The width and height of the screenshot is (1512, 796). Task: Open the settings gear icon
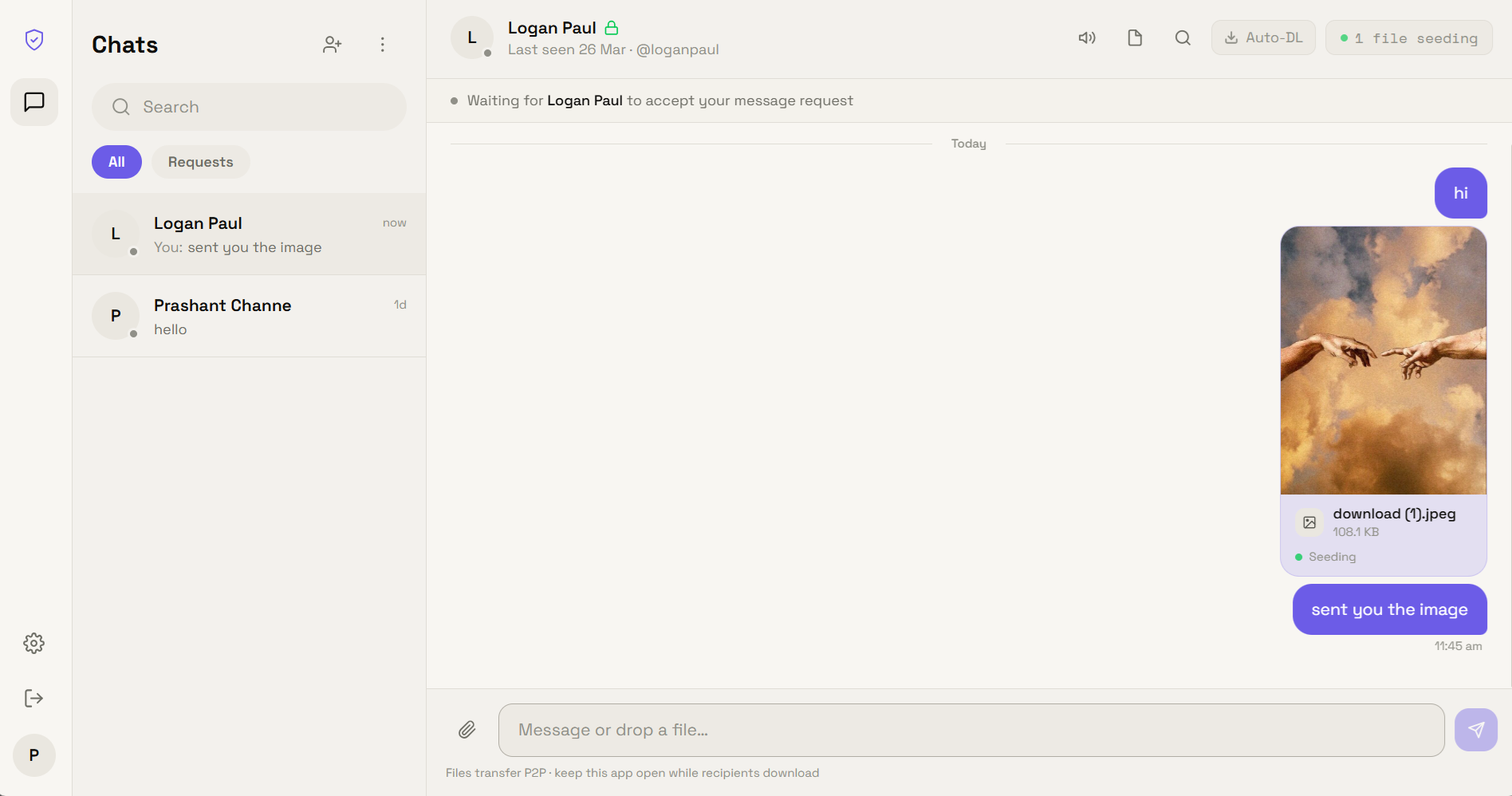[x=34, y=643]
